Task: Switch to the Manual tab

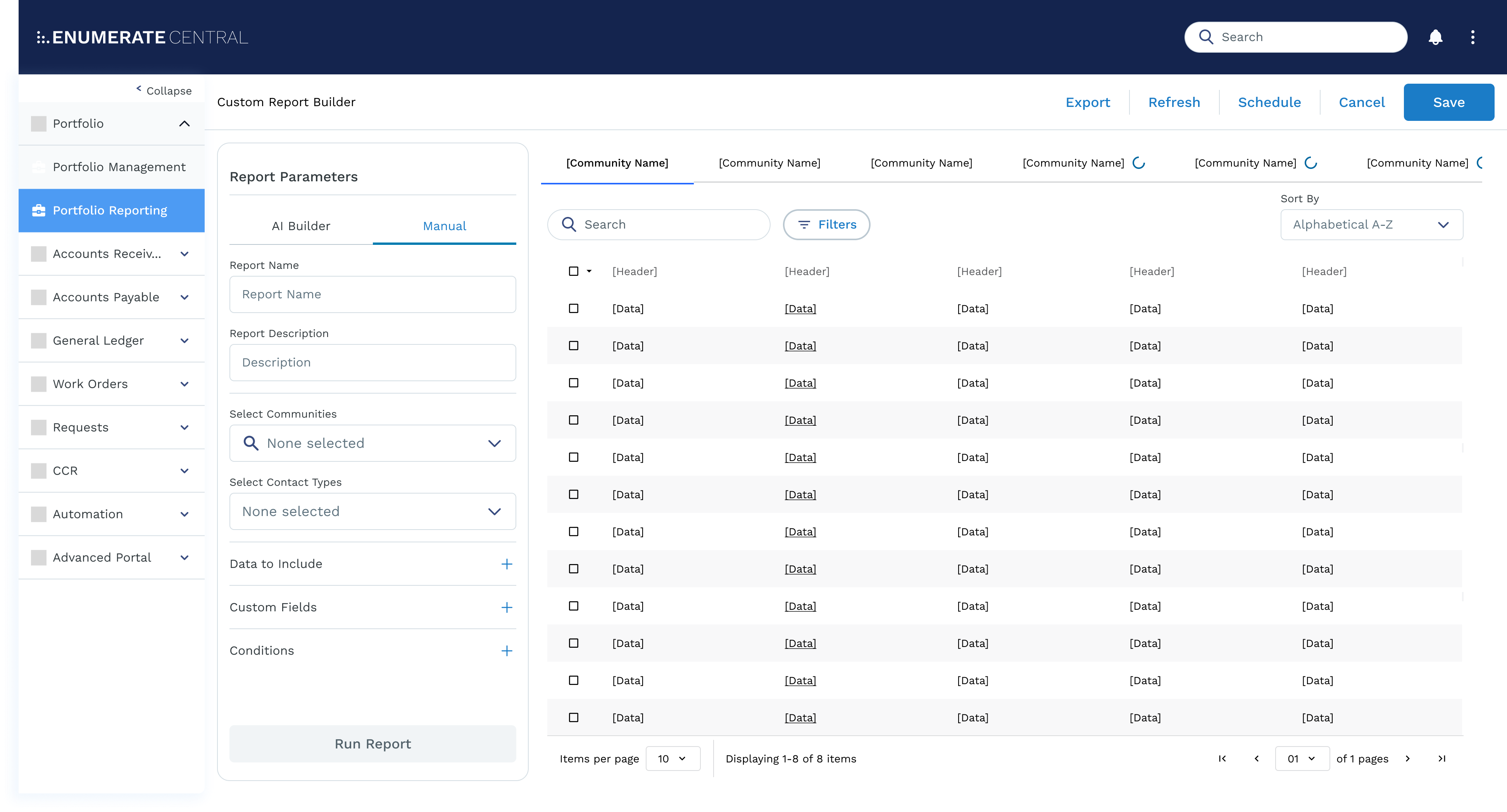Action: click(445, 226)
